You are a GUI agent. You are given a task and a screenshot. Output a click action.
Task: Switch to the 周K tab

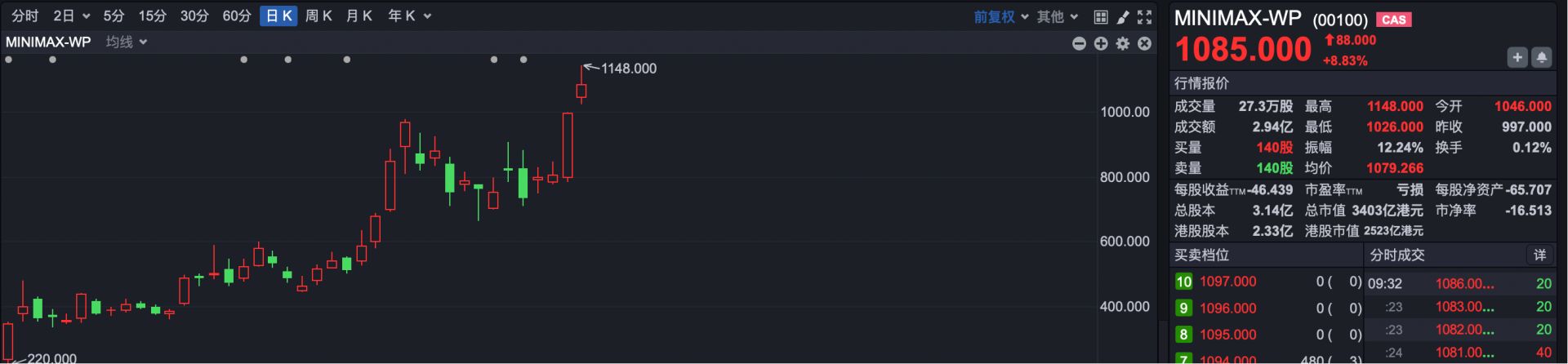coord(318,16)
